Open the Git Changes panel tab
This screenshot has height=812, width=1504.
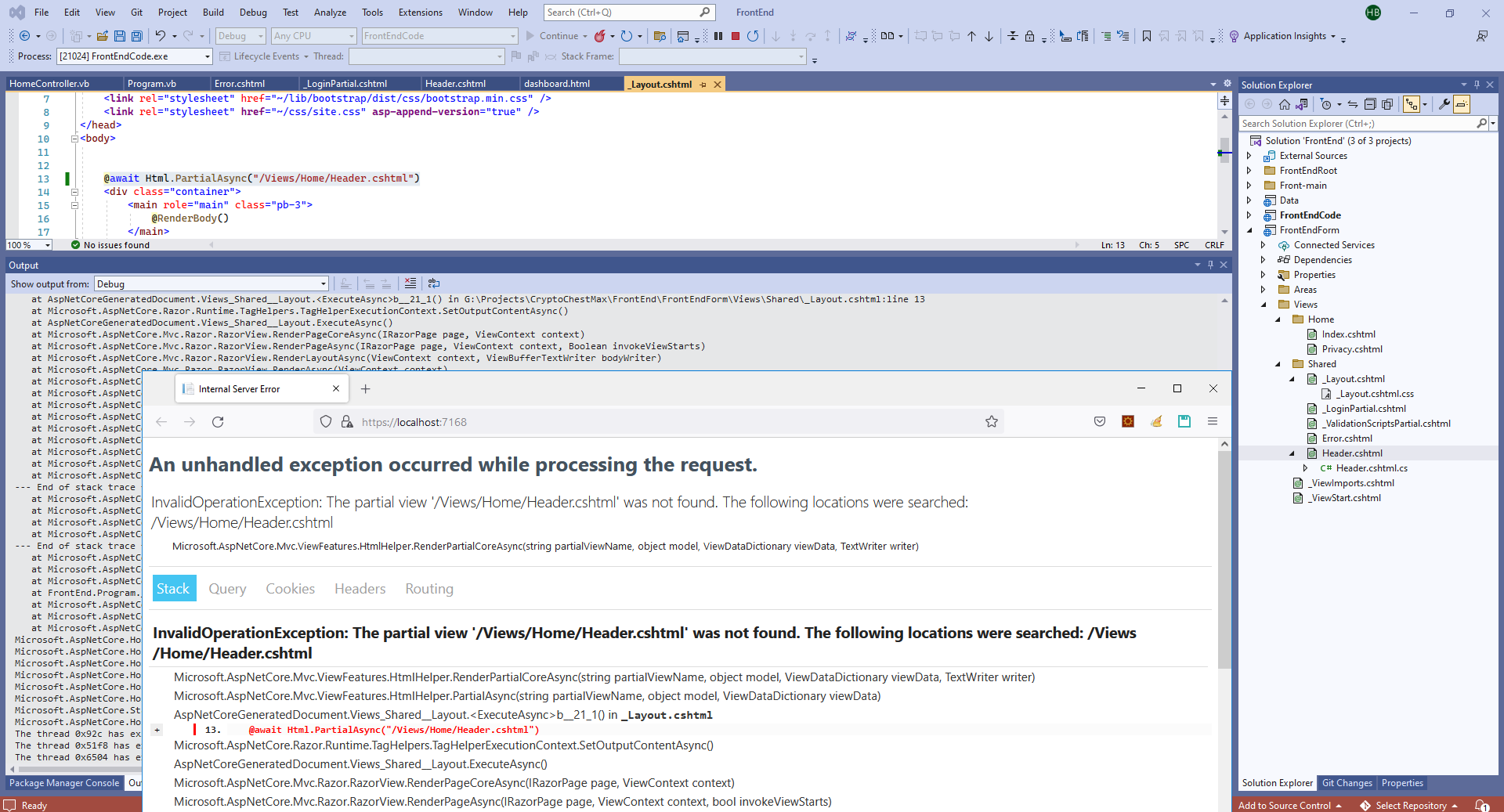click(1347, 783)
